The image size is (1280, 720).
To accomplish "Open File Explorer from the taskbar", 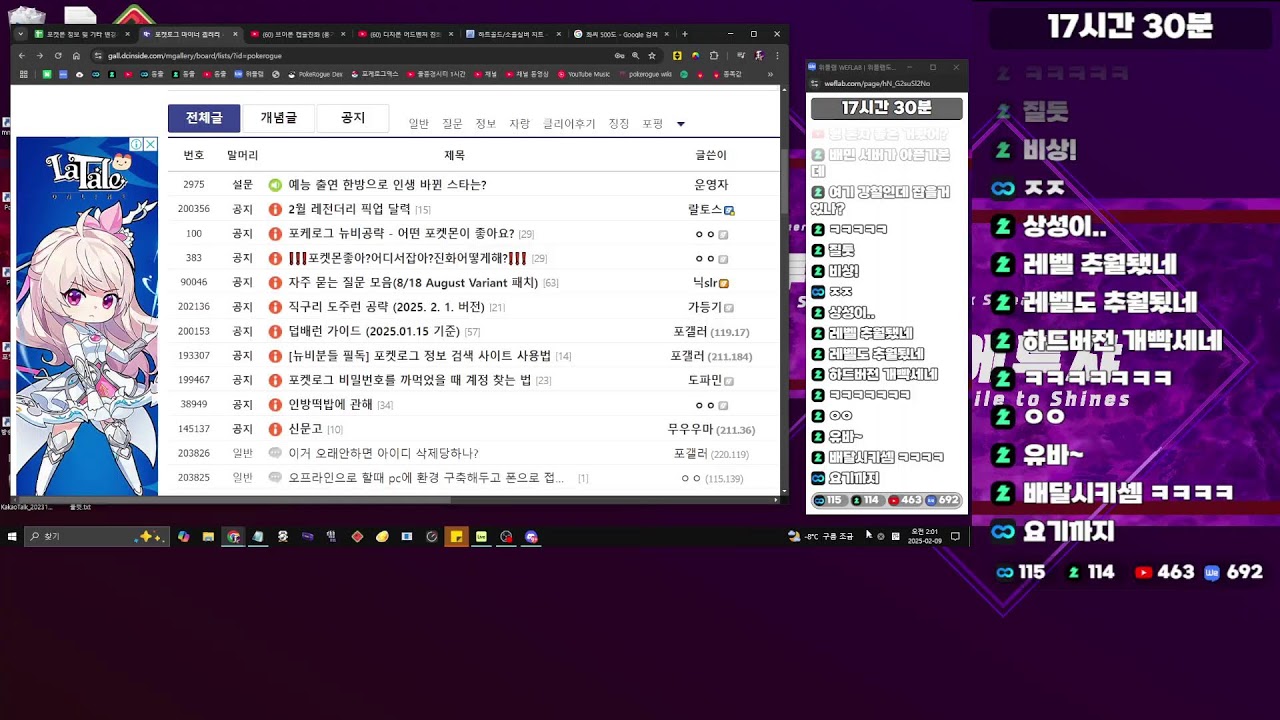I will (208, 537).
